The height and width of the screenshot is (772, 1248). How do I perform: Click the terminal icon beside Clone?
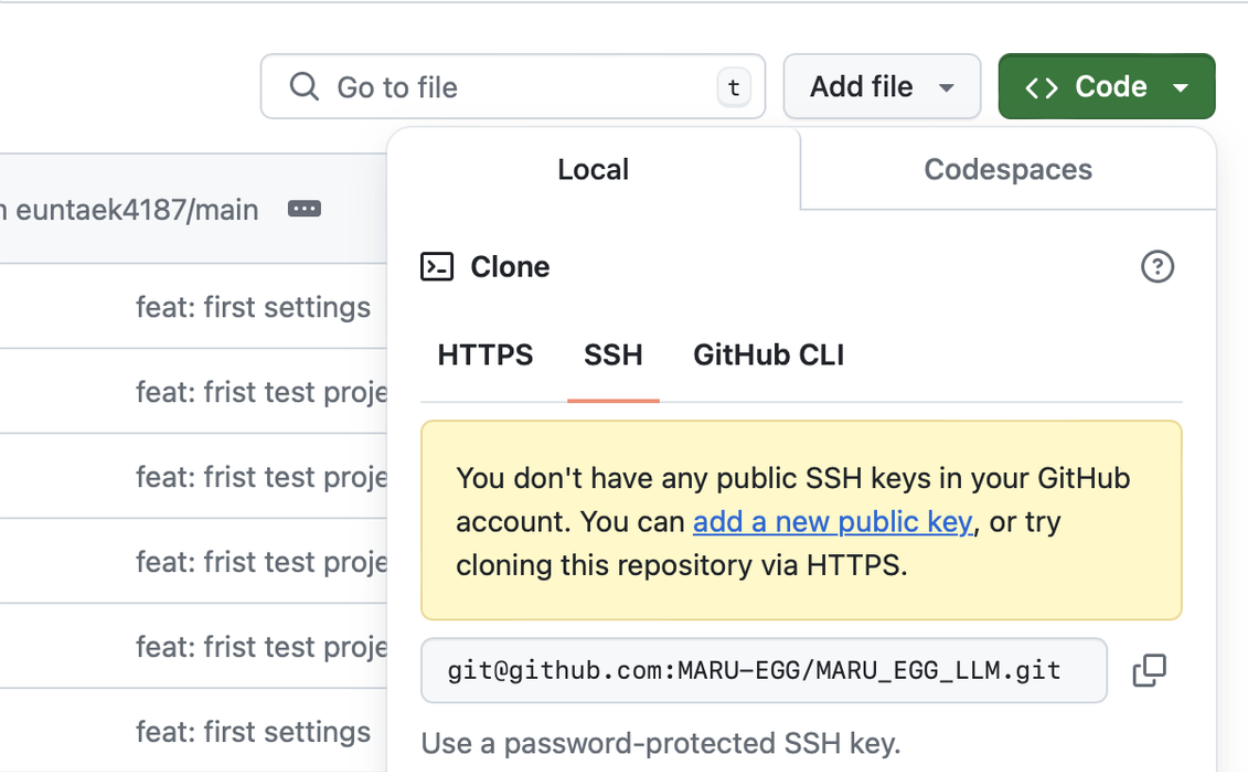tap(437, 267)
